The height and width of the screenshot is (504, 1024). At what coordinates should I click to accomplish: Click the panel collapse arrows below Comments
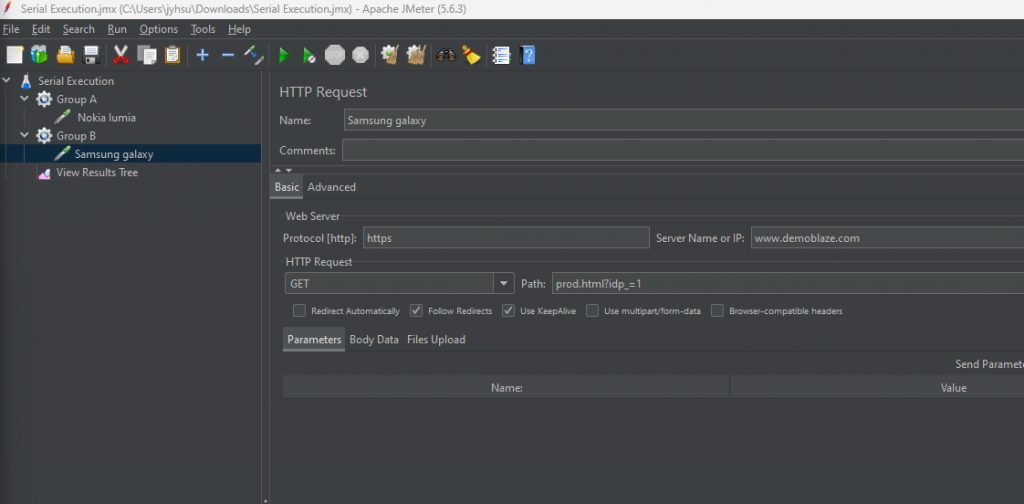[283, 170]
